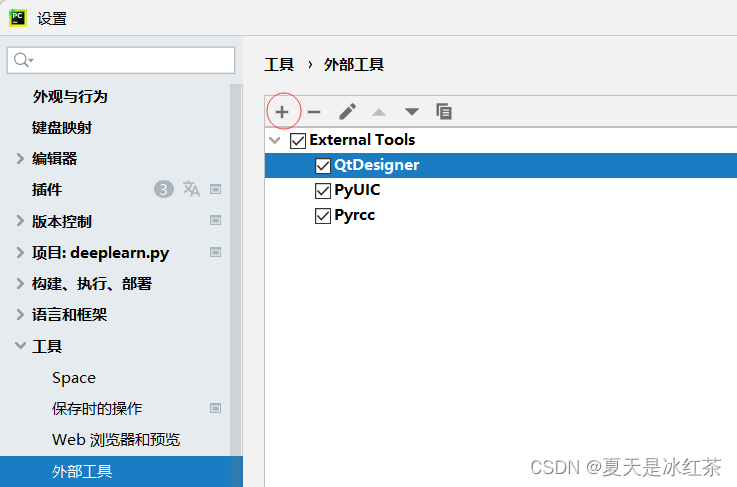
Task: Edit the selected tool with pencil icon
Action: (347, 112)
